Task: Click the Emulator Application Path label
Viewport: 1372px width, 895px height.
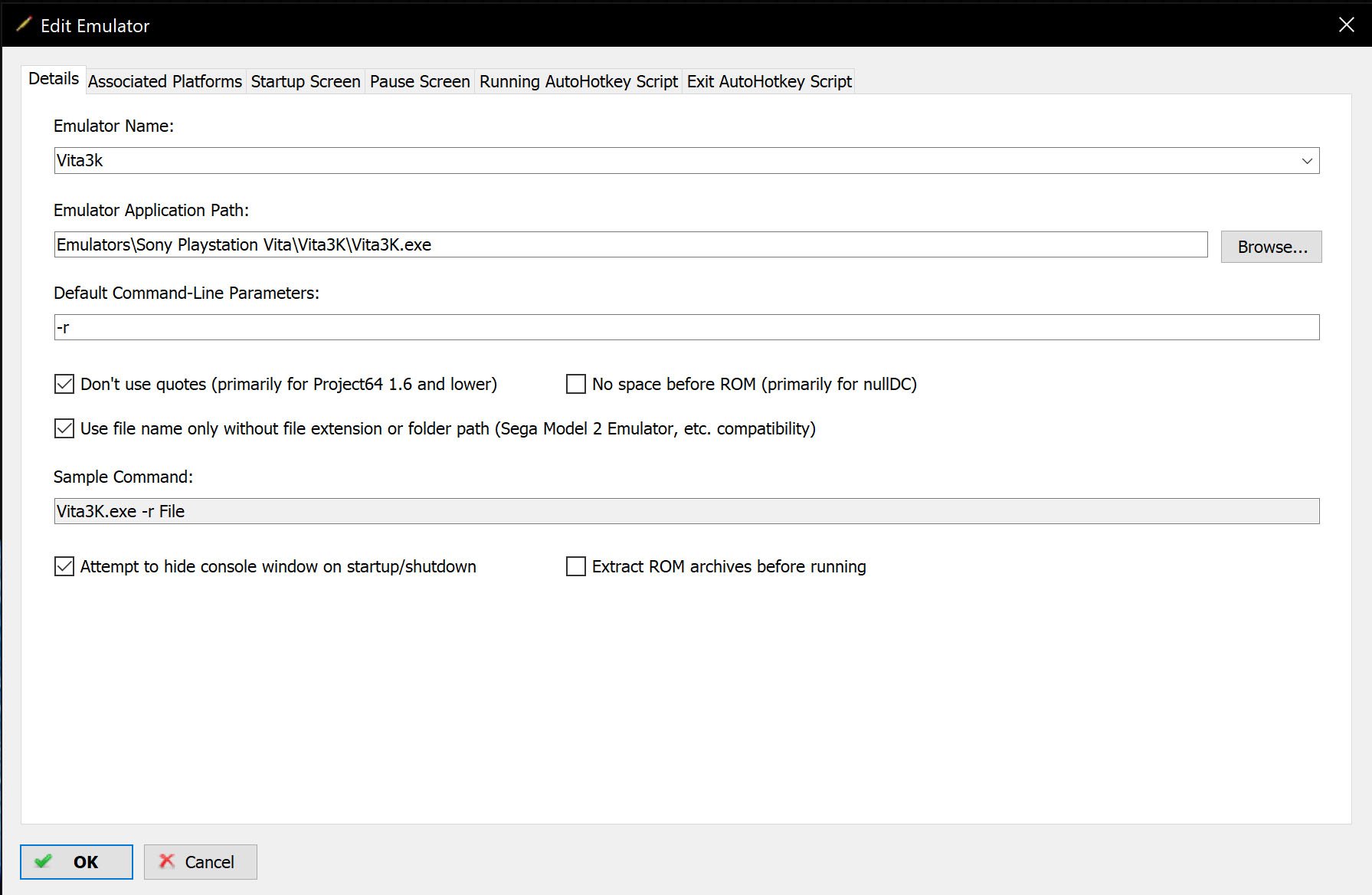Action: coord(151,210)
